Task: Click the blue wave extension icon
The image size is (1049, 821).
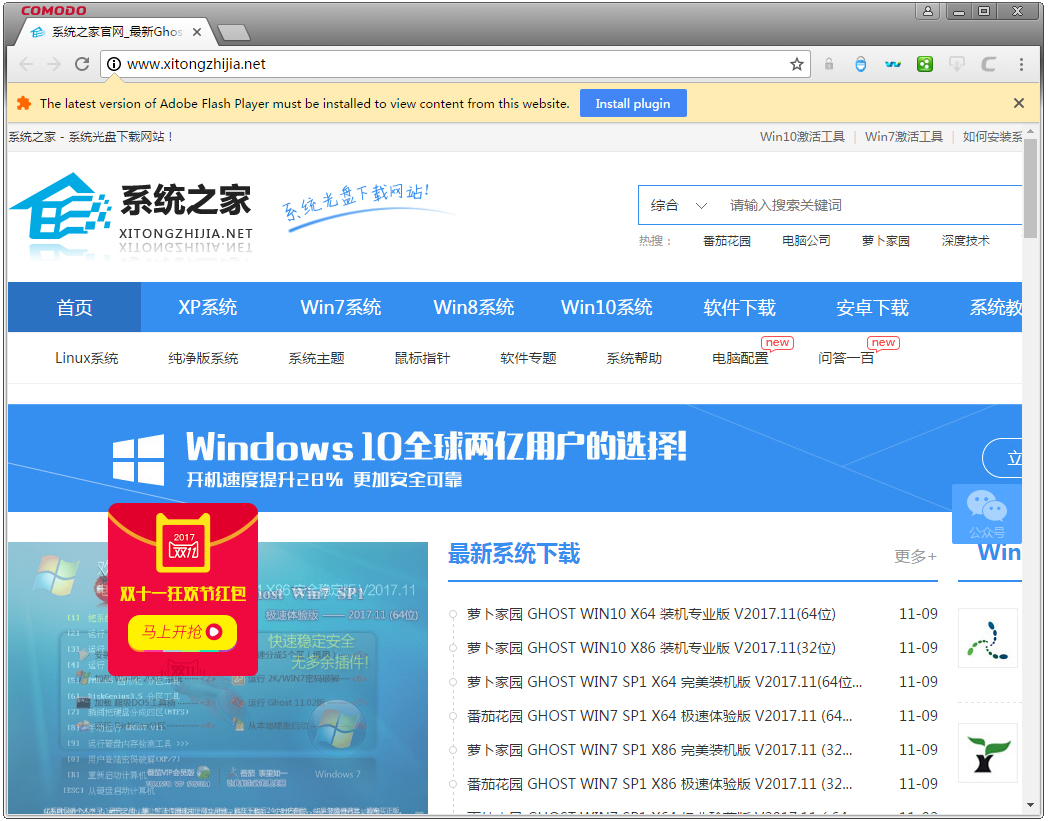Action: [893, 65]
